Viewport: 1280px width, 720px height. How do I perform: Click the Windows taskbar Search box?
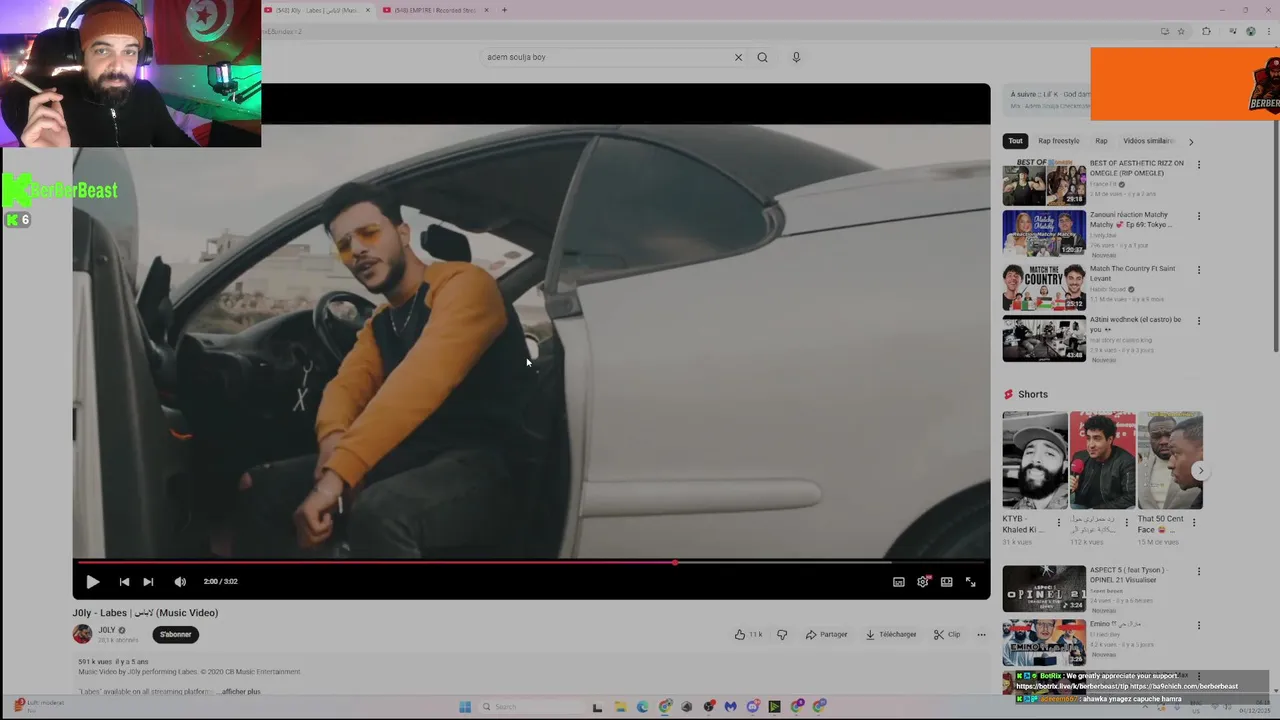click(530, 707)
